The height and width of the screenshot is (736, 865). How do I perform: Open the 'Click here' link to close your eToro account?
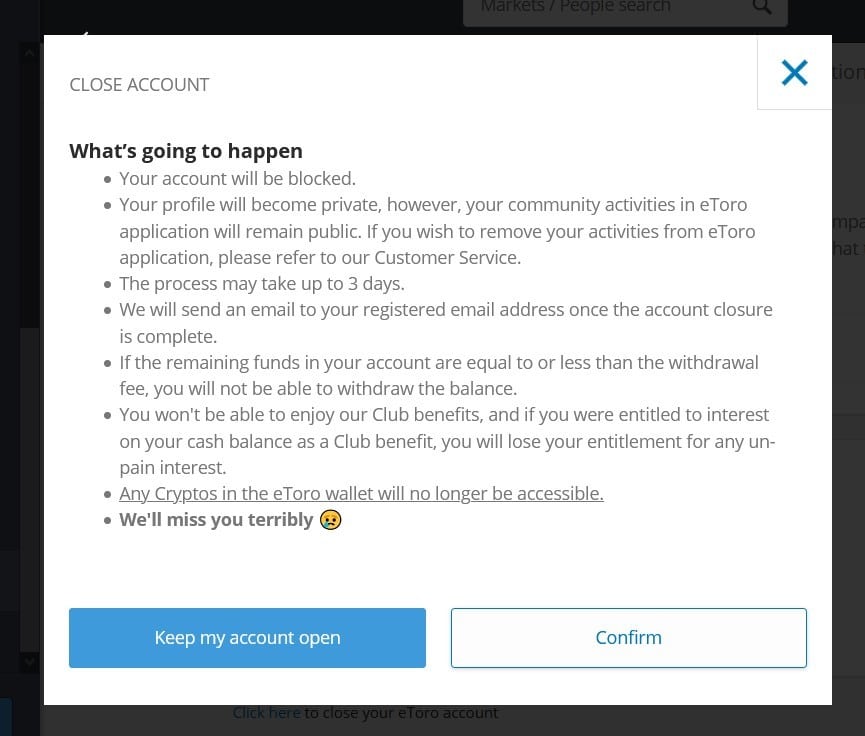click(x=266, y=712)
